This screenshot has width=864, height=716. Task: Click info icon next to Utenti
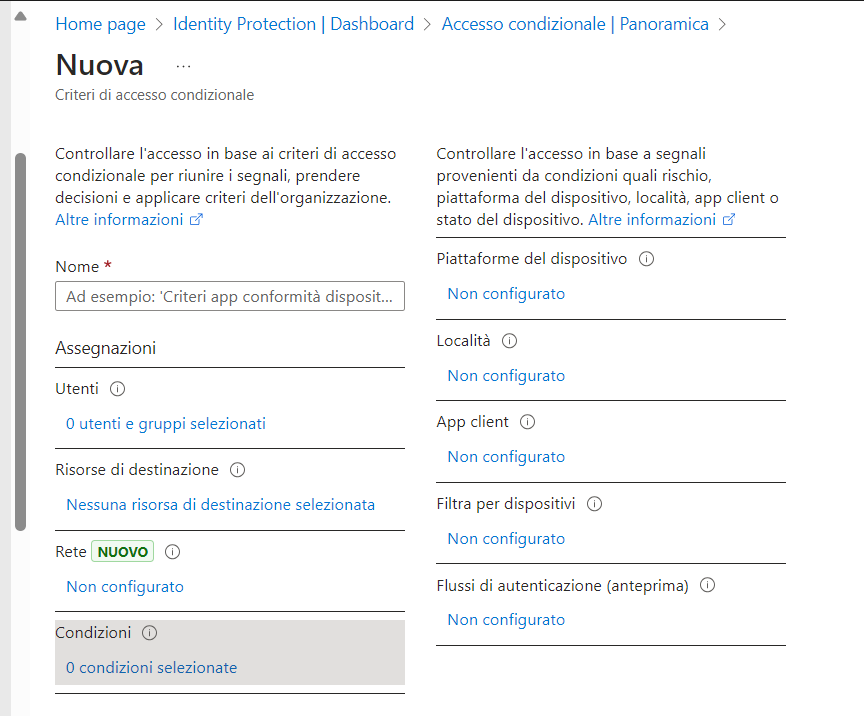(x=117, y=389)
